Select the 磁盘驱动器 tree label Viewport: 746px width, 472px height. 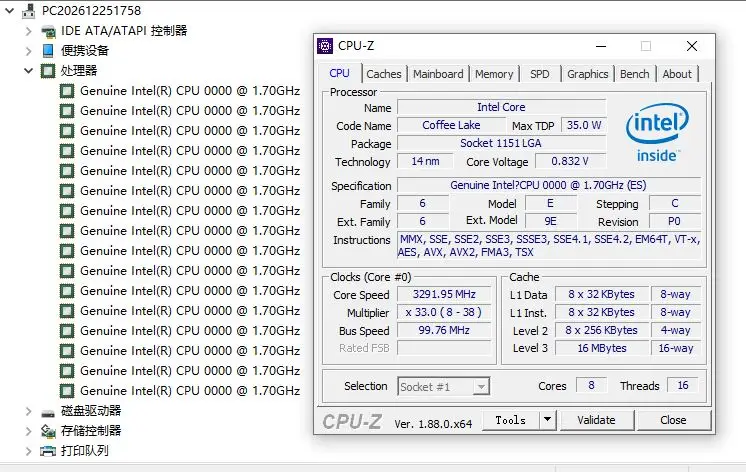click(91, 411)
